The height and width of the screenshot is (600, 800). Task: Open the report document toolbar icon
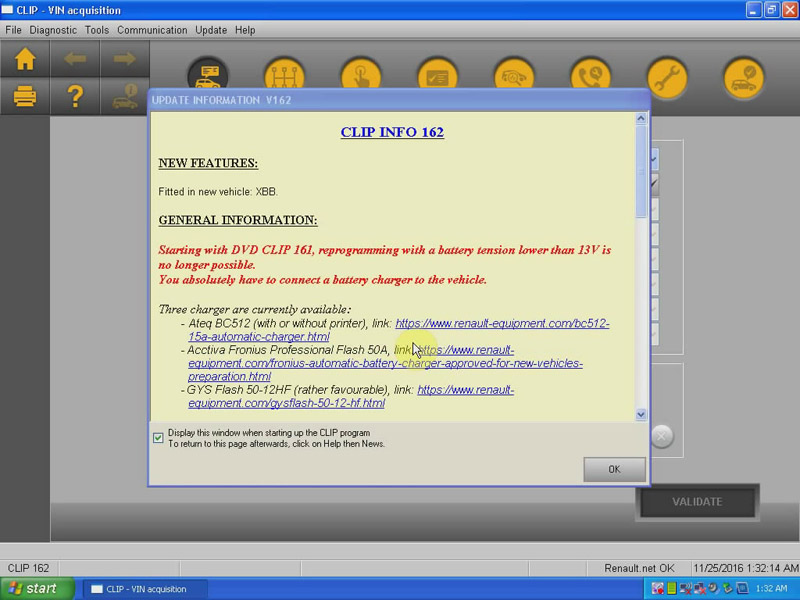[438, 75]
